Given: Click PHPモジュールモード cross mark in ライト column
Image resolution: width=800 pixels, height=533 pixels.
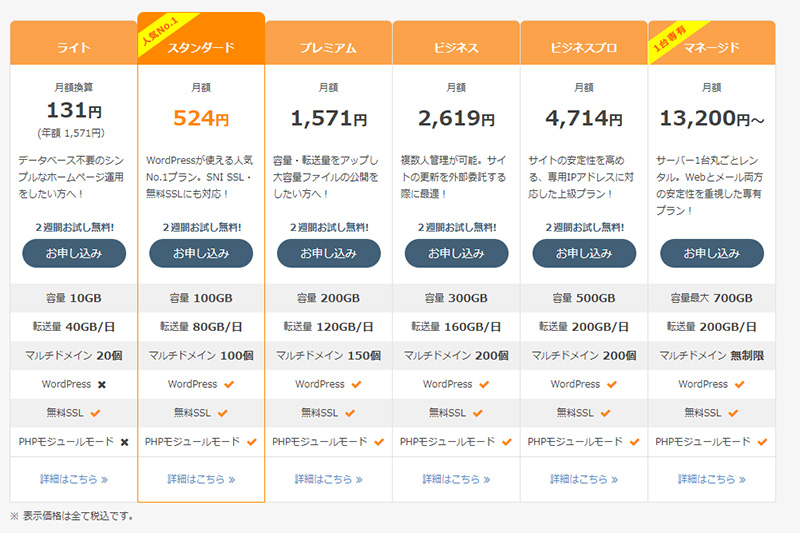Looking at the screenshot, I should [x=124, y=442].
